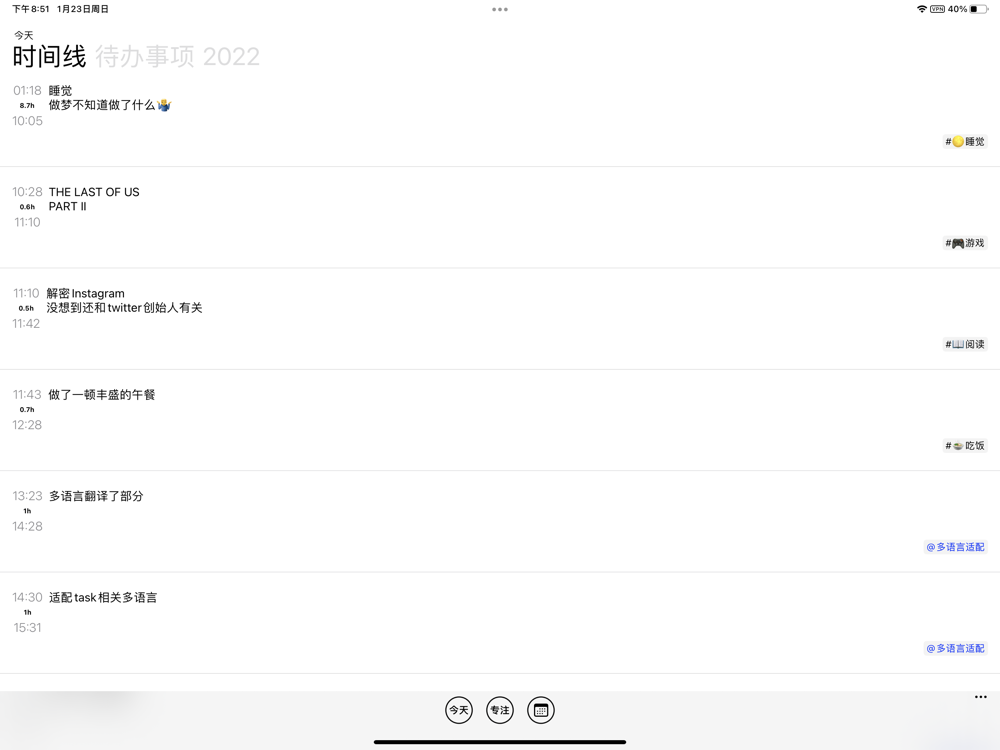
Task: Open THE LAST OF US PART II entry
Action: click(94, 199)
